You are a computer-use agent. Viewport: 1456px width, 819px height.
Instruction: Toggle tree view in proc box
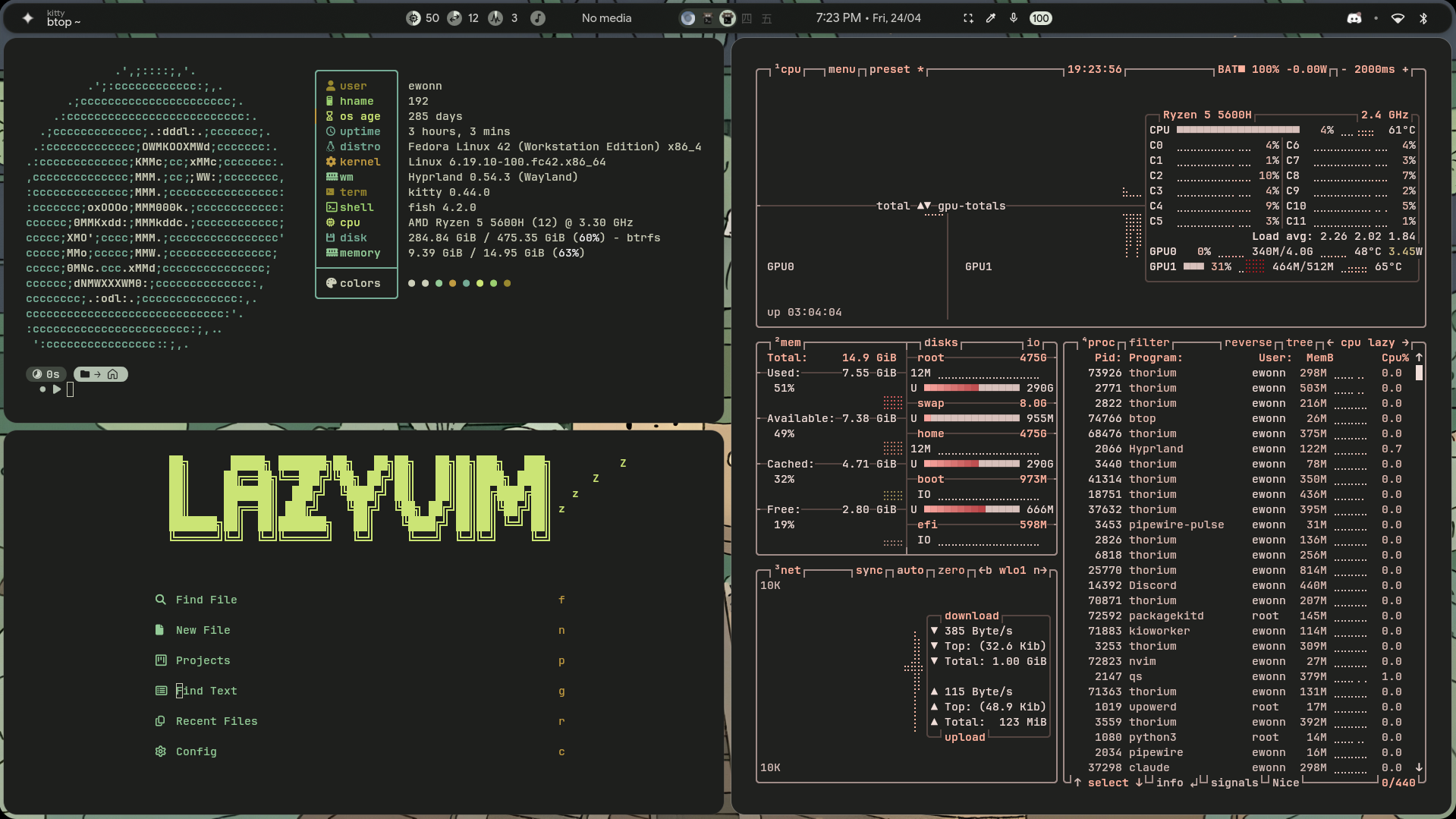pyautogui.click(x=1299, y=342)
